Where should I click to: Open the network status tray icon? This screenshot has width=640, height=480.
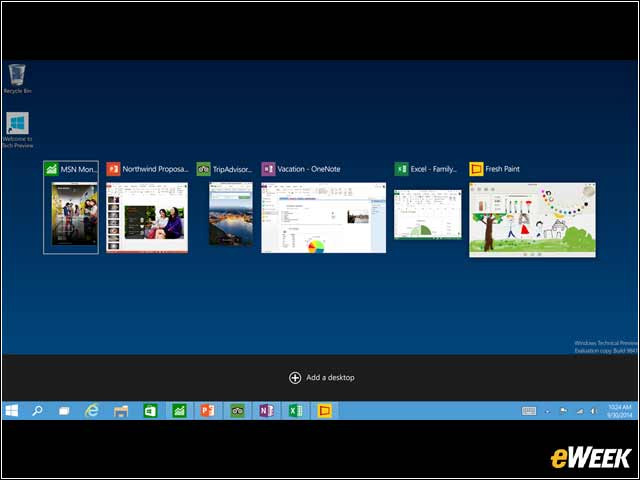click(x=580, y=411)
